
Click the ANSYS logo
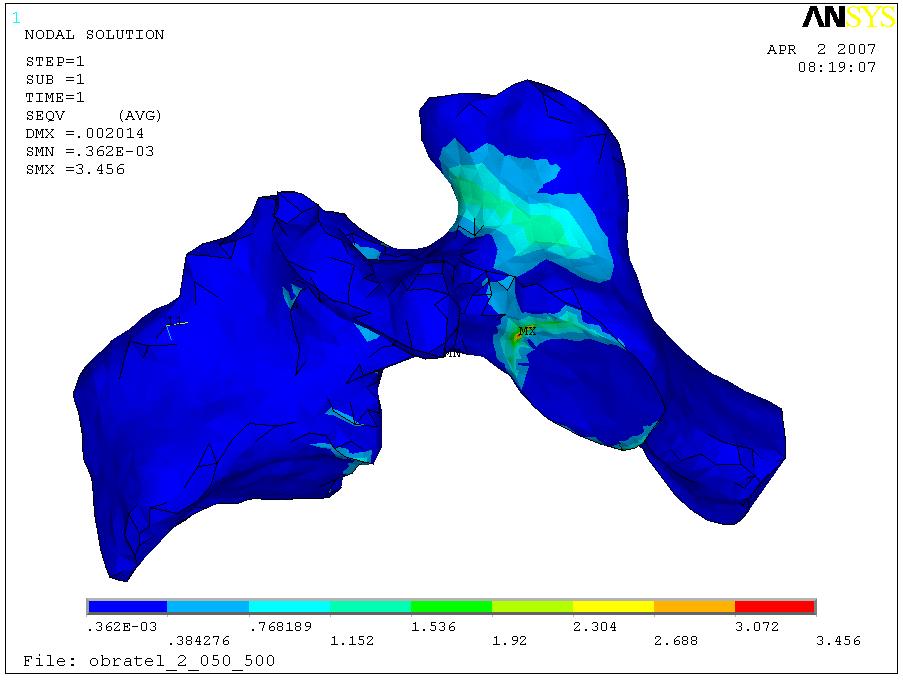pyautogui.click(x=848, y=17)
